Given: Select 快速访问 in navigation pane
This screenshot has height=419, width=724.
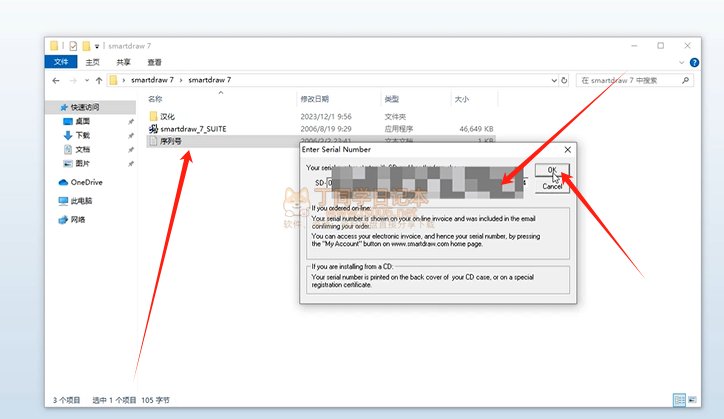Looking at the screenshot, I should coord(84,107).
